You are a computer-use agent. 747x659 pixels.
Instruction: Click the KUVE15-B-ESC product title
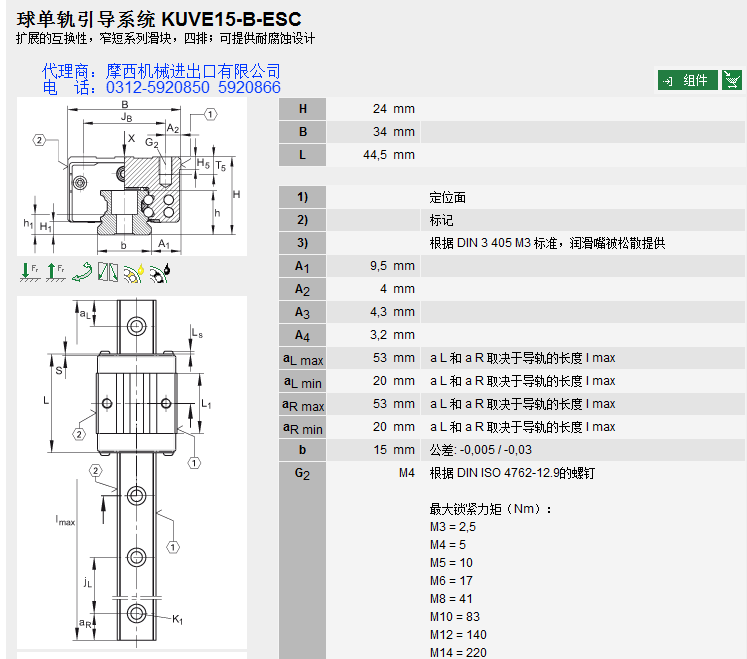pyautogui.click(x=232, y=19)
